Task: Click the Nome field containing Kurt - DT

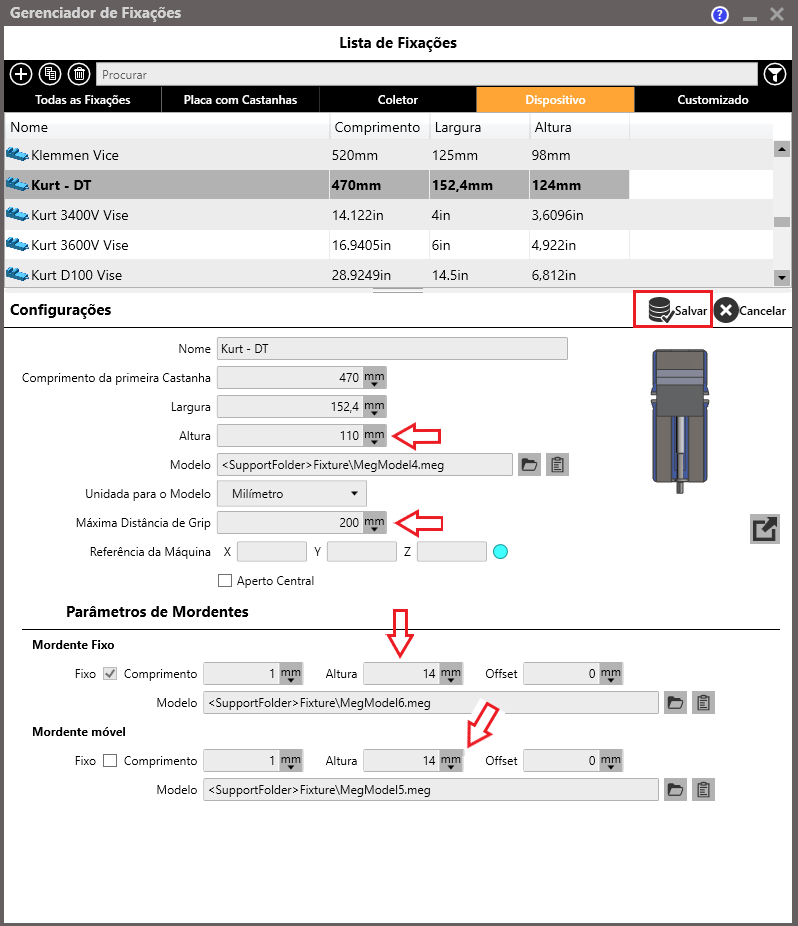Action: tap(392, 348)
